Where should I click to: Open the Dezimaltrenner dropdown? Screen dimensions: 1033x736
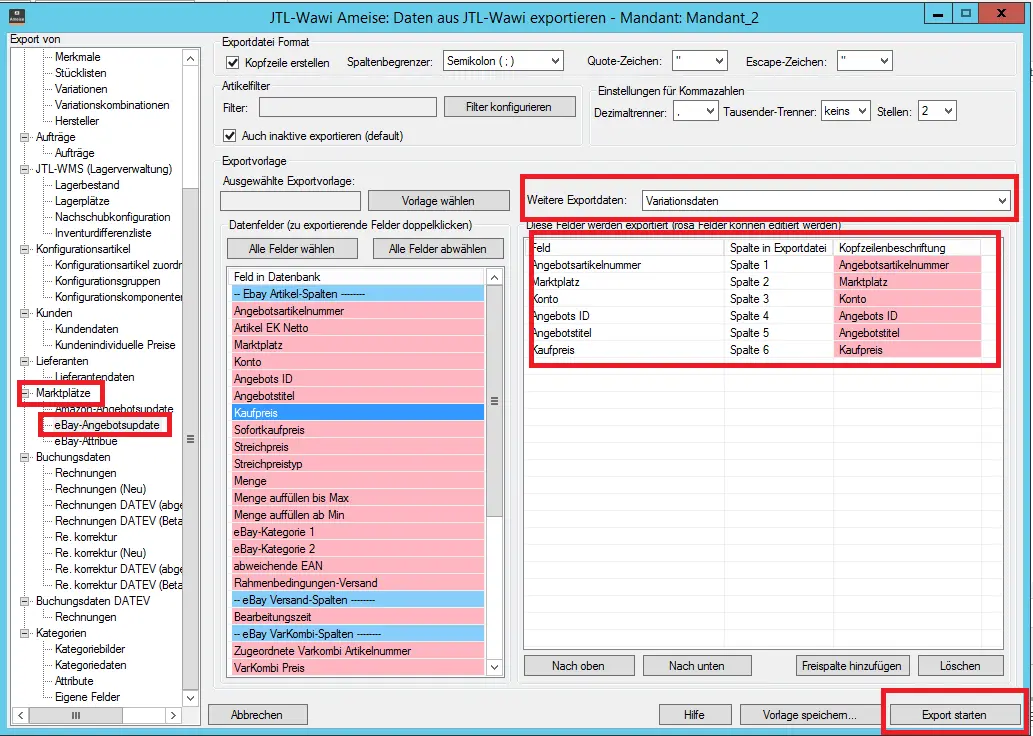coord(695,111)
